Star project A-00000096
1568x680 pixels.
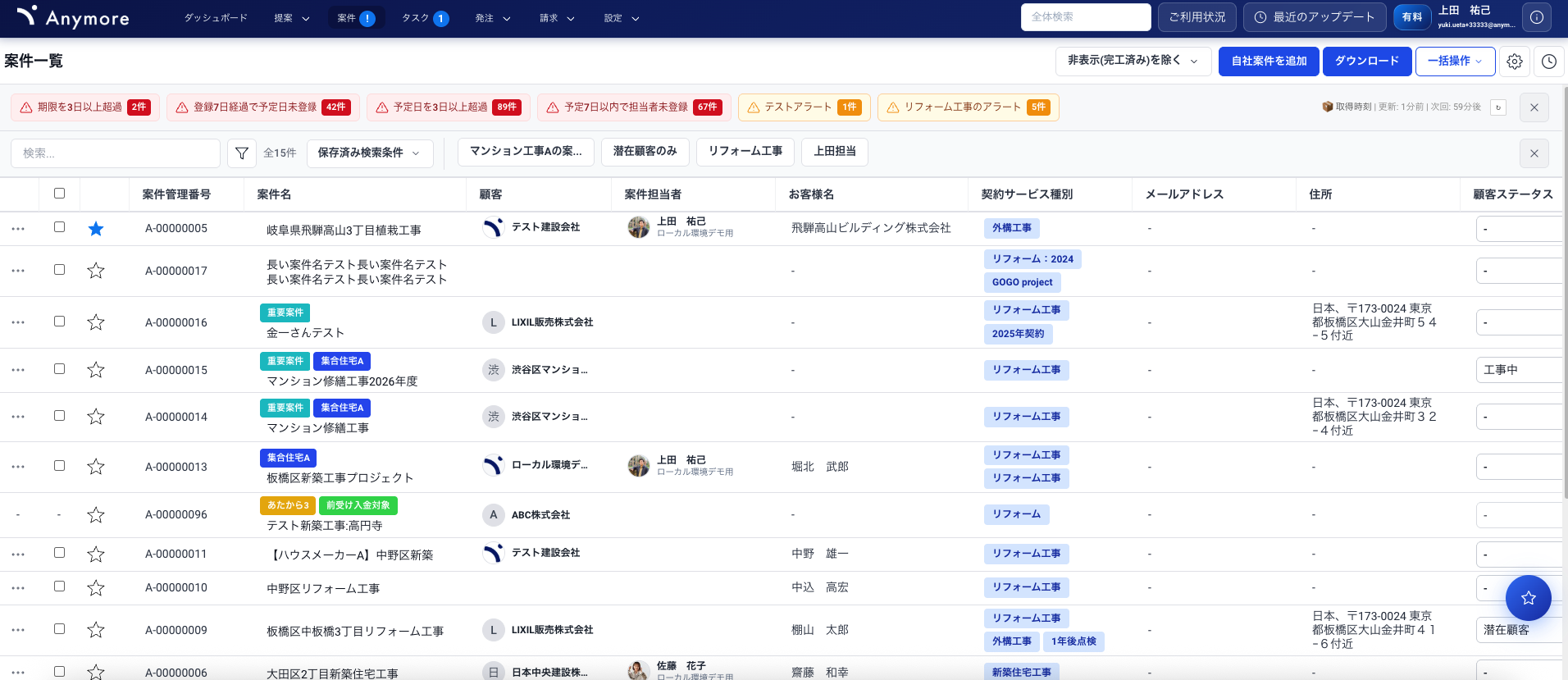pos(96,515)
